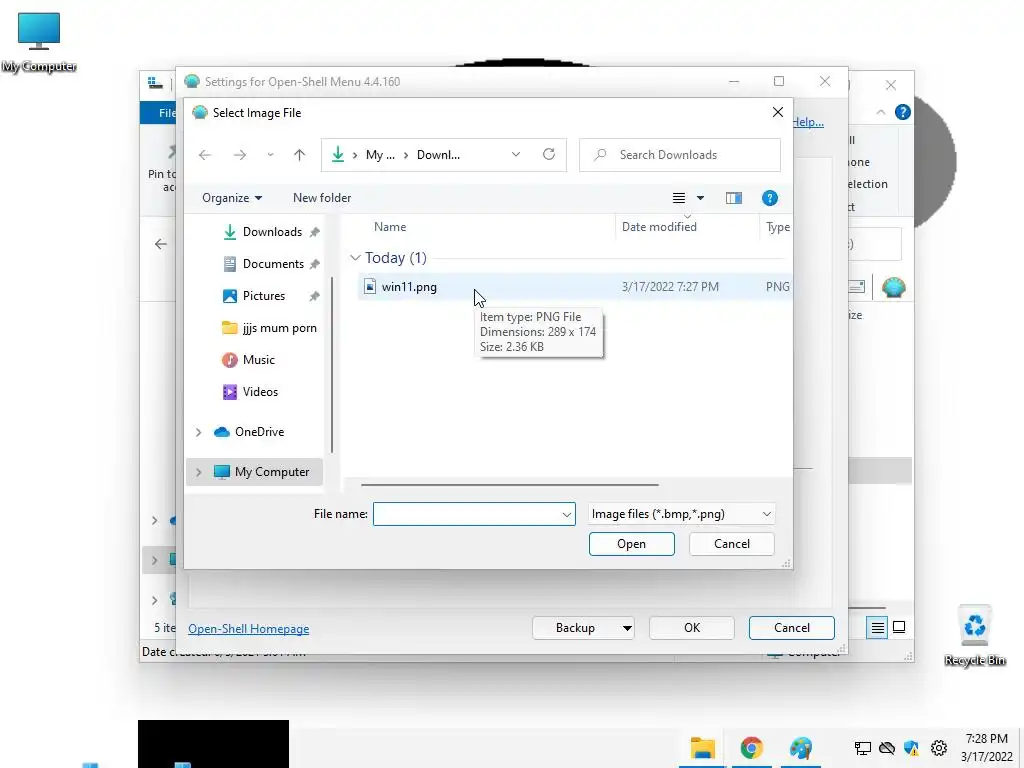Open the Help... link in settings
This screenshot has height=768, width=1024.
(808, 122)
